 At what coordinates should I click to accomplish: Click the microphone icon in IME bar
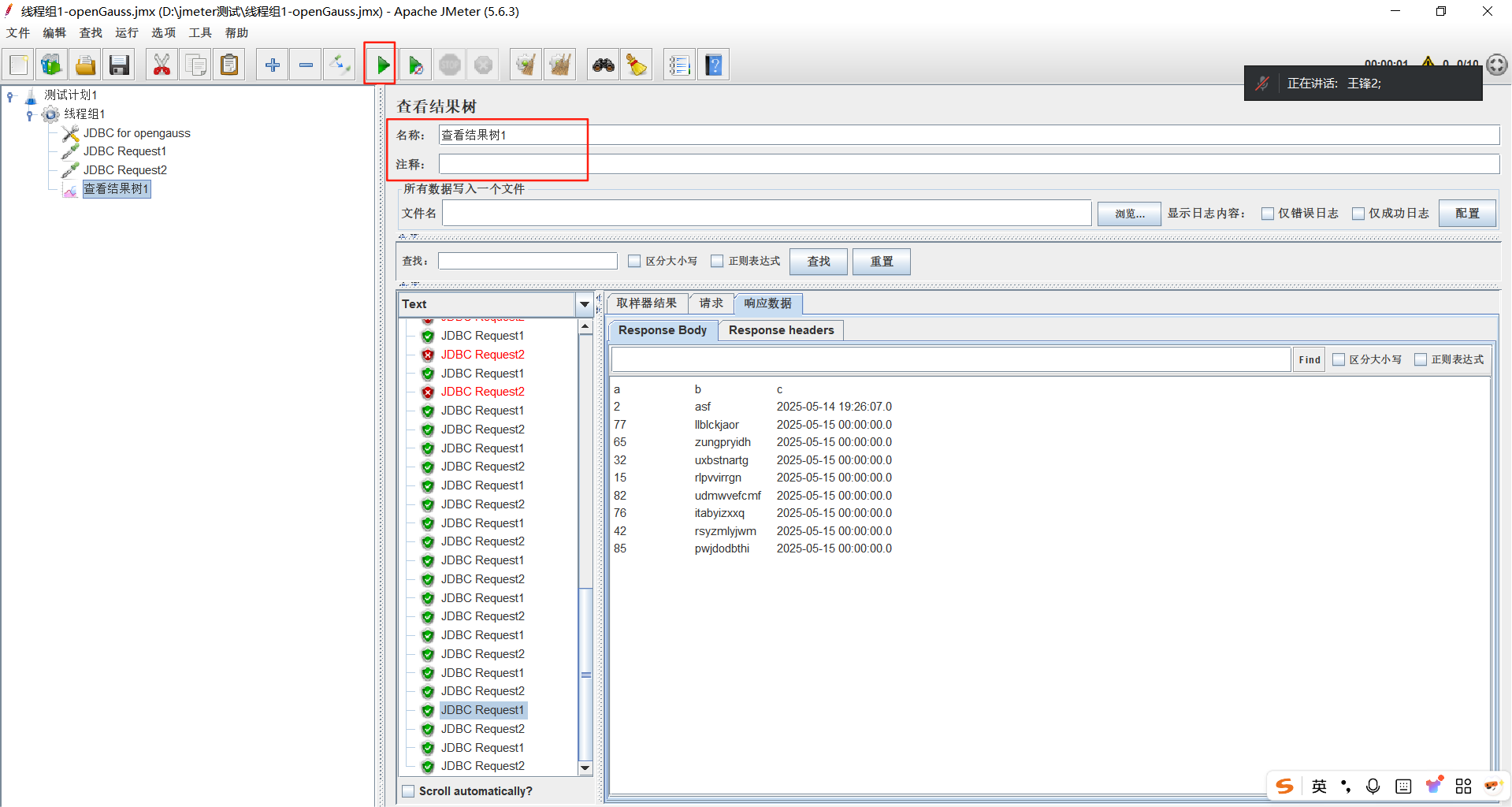(1373, 786)
